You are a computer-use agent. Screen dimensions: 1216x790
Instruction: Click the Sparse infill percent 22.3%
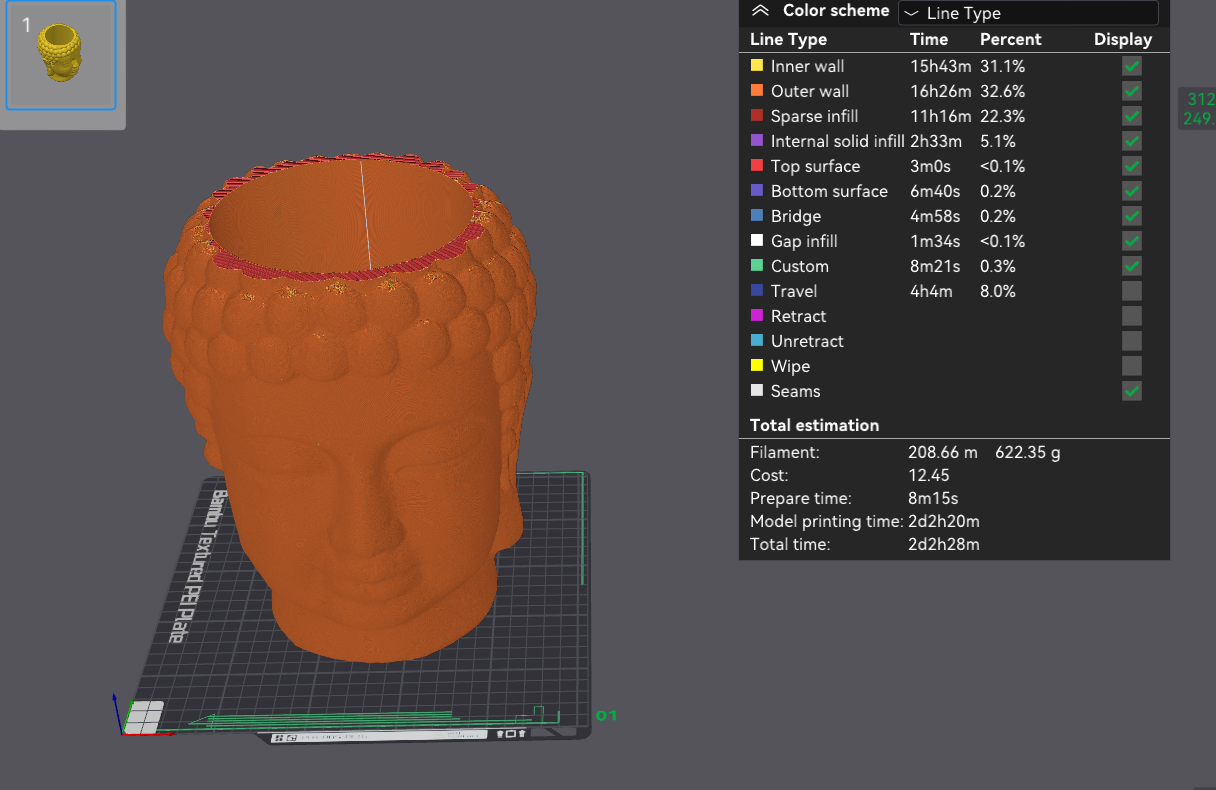(1003, 116)
